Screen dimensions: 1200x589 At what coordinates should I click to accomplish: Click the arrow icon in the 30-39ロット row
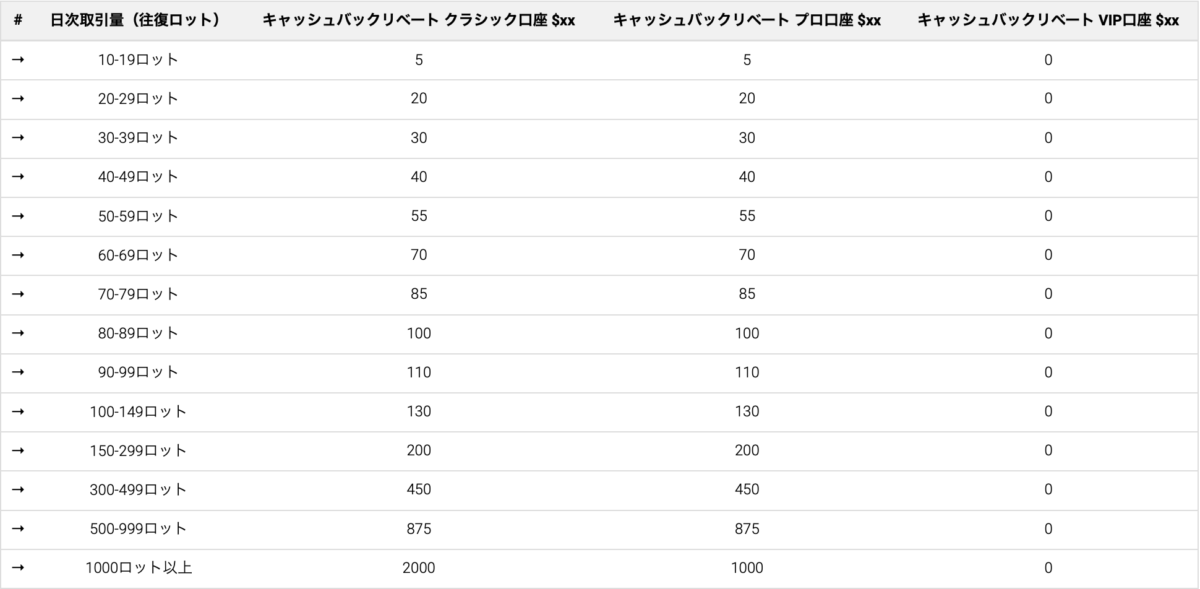18,138
